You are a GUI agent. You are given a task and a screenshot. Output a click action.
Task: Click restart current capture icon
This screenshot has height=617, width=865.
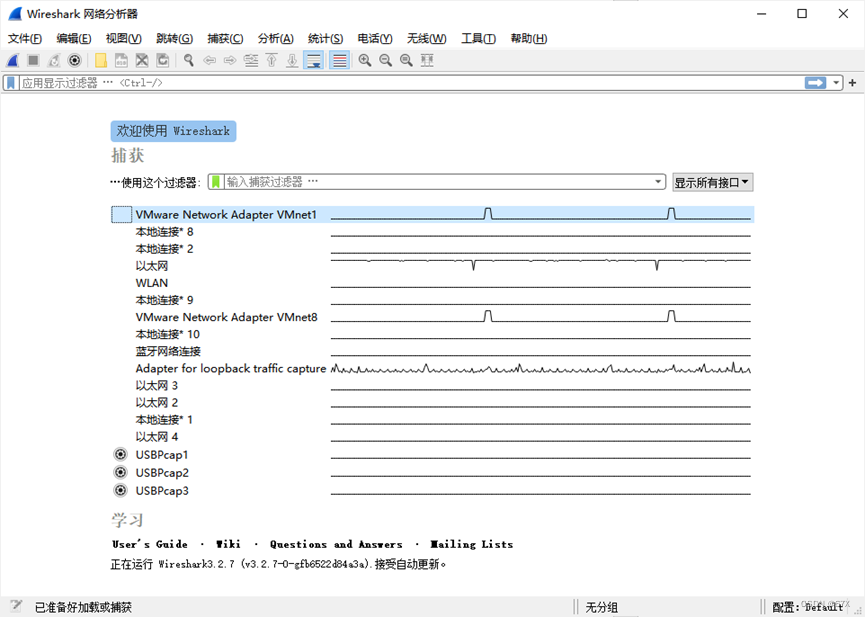[x=54, y=60]
